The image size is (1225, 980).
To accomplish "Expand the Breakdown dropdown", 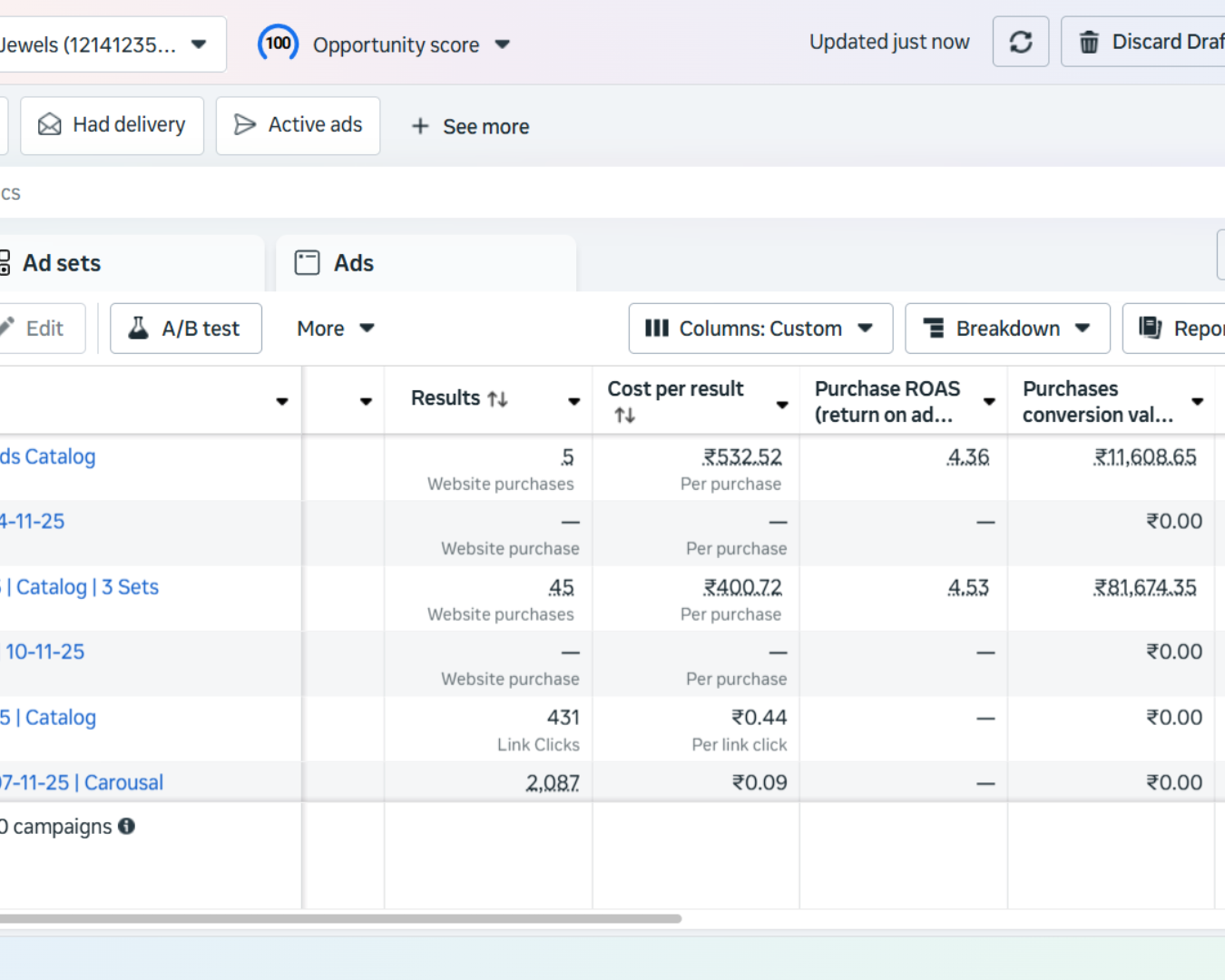I will (x=1006, y=328).
